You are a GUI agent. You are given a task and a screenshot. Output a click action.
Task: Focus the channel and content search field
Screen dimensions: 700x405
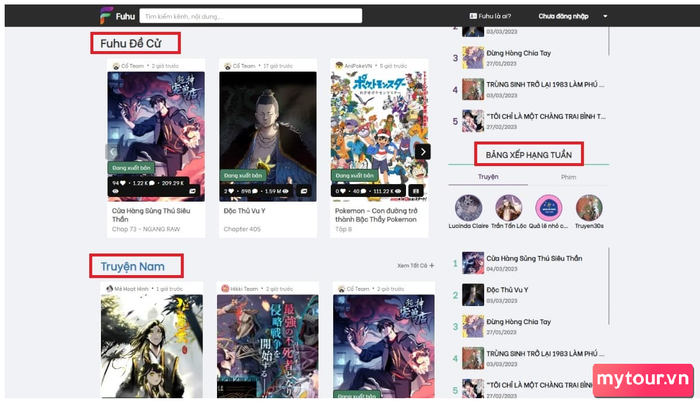250,16
